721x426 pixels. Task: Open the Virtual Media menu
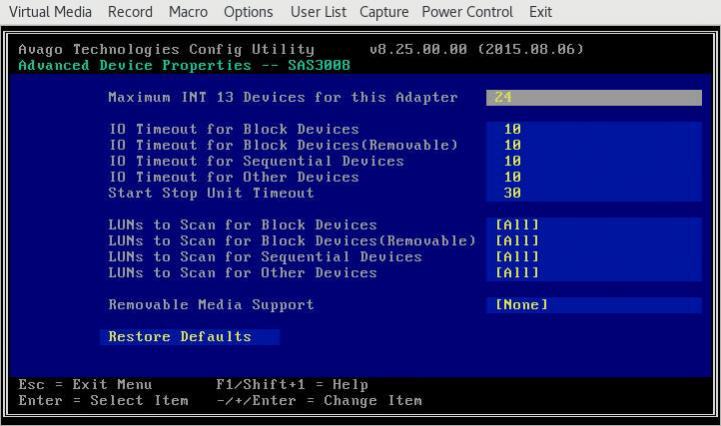click(50, 12)
